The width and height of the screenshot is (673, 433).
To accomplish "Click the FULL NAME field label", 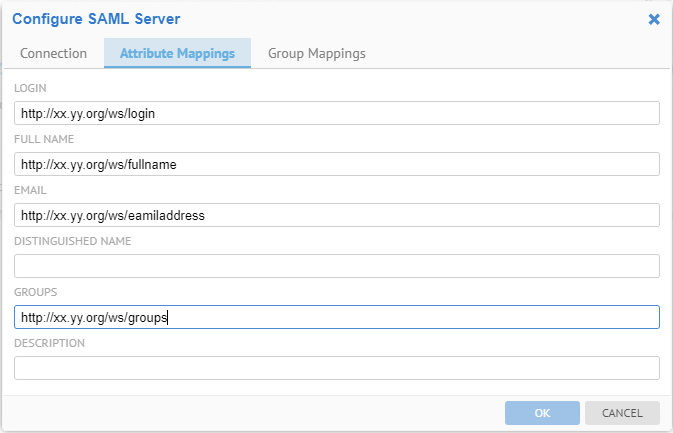I will (44, 140).
